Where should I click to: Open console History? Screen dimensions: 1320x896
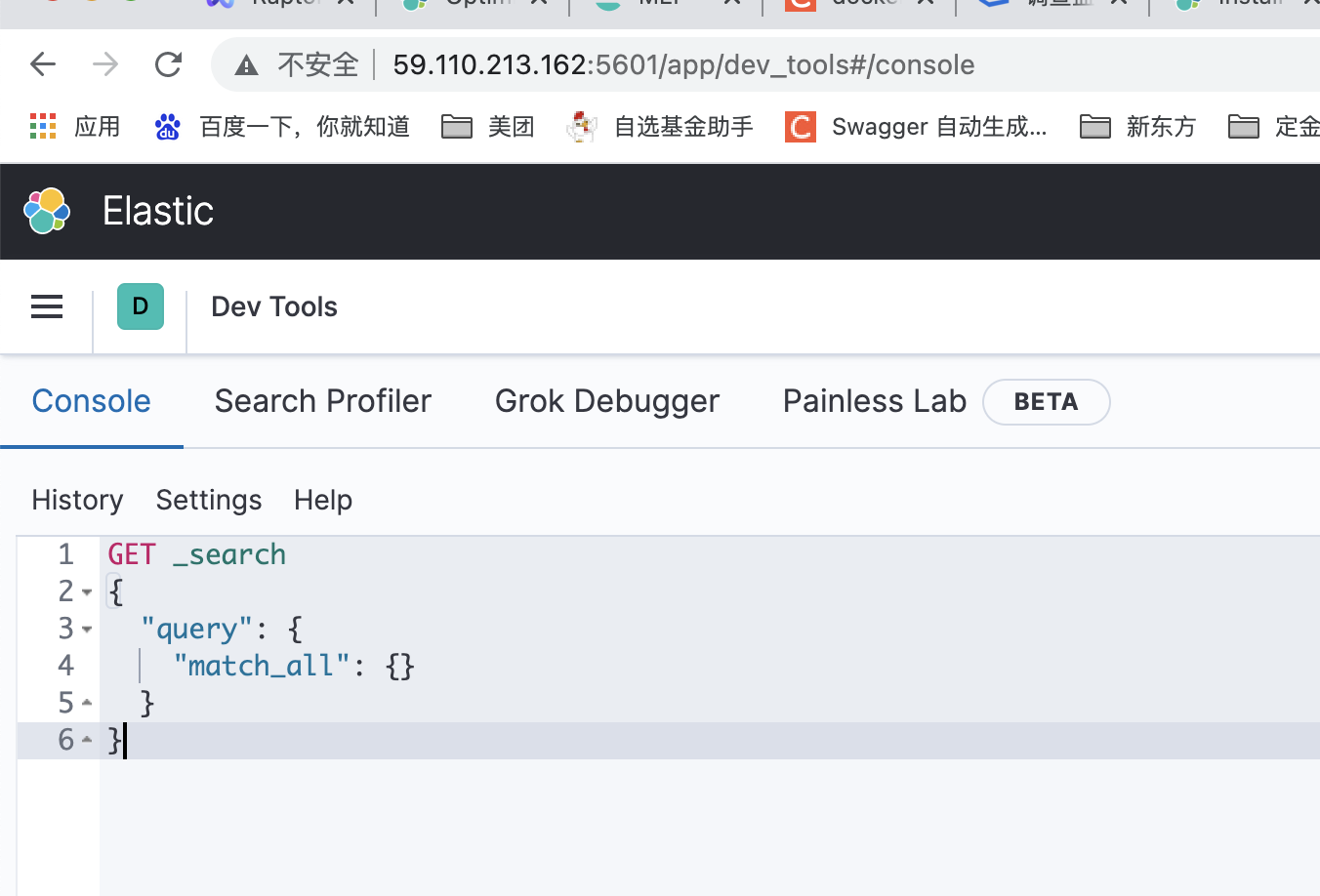[x=77, y=500]
